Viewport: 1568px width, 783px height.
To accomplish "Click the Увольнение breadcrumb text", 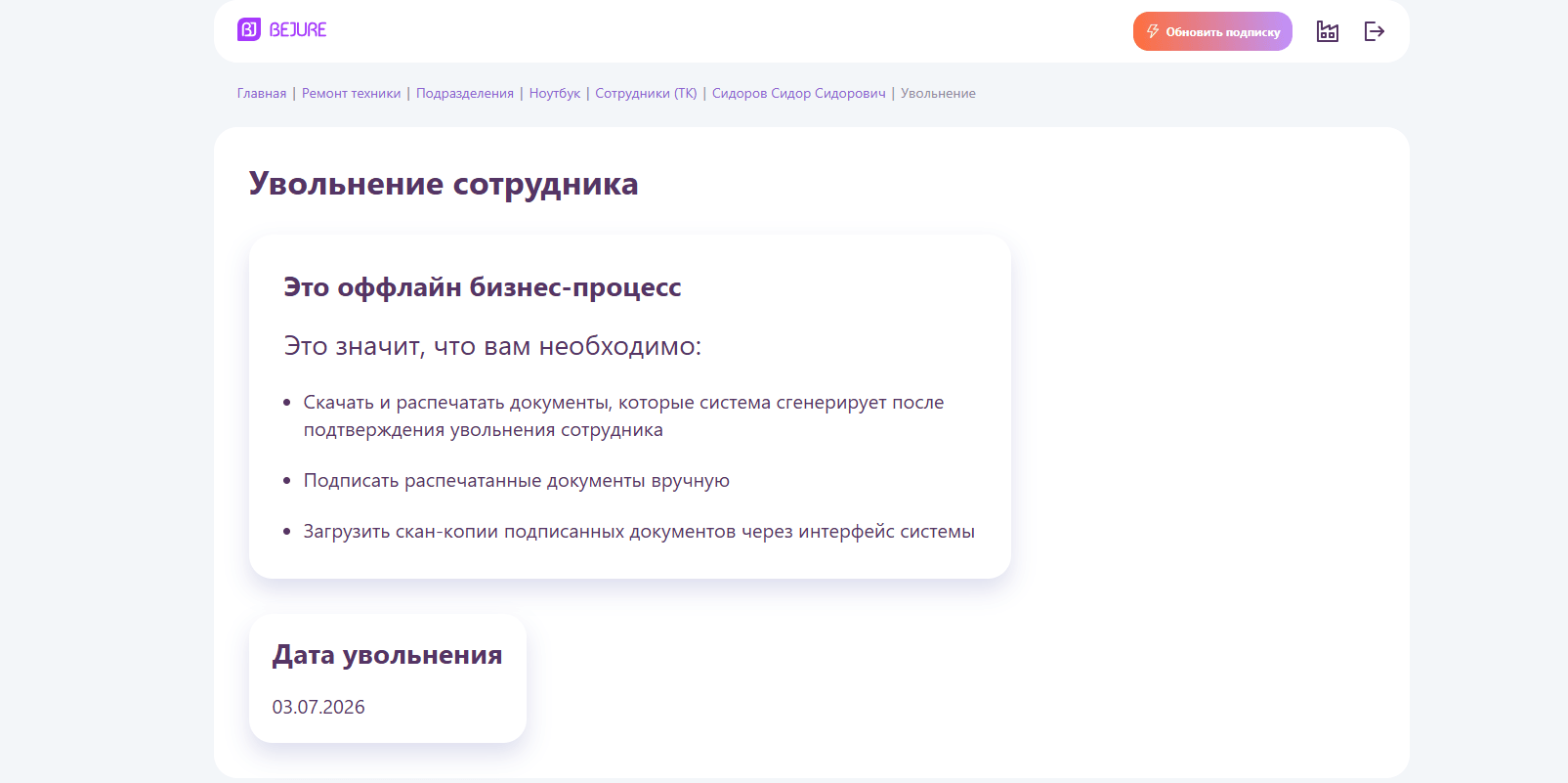I will (938, 94).
